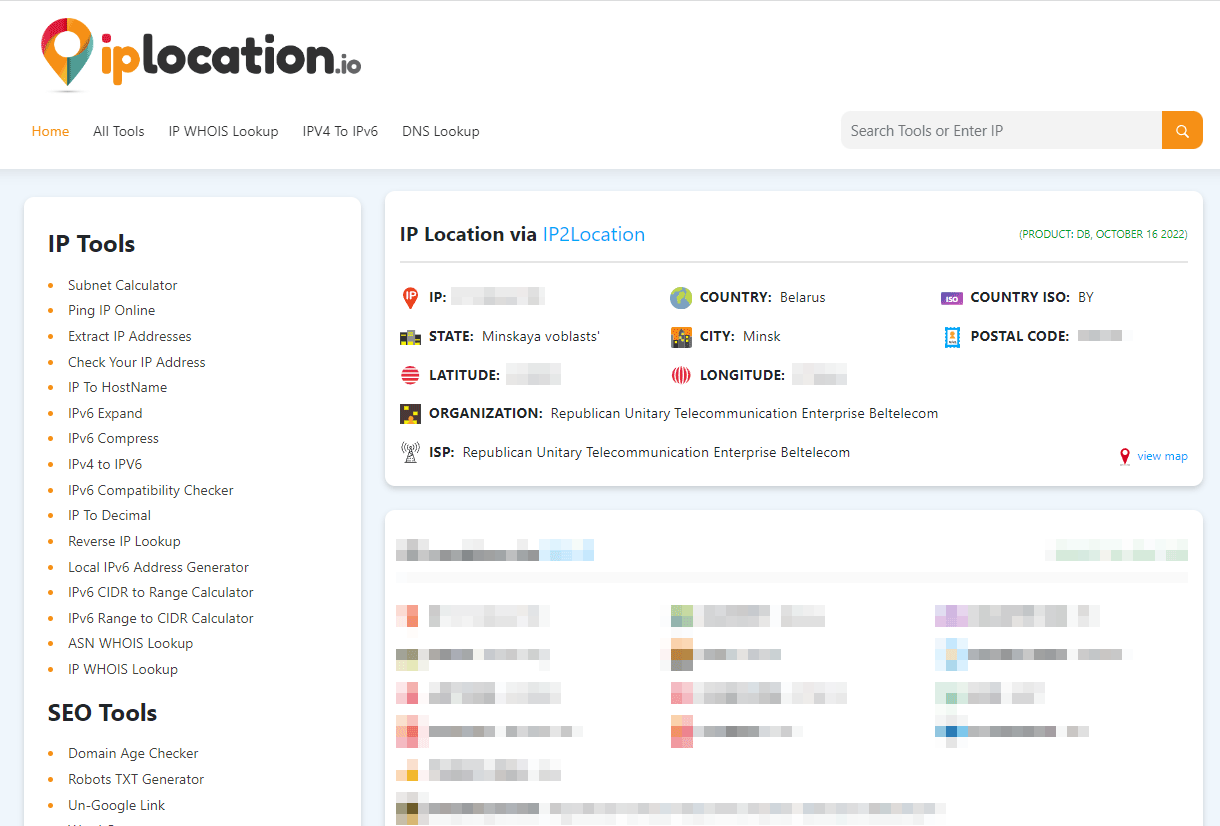Open ASN WHOIS Lookup
Image resolution: width=1220 pixels, height=826 pixels.
(131, 643)
